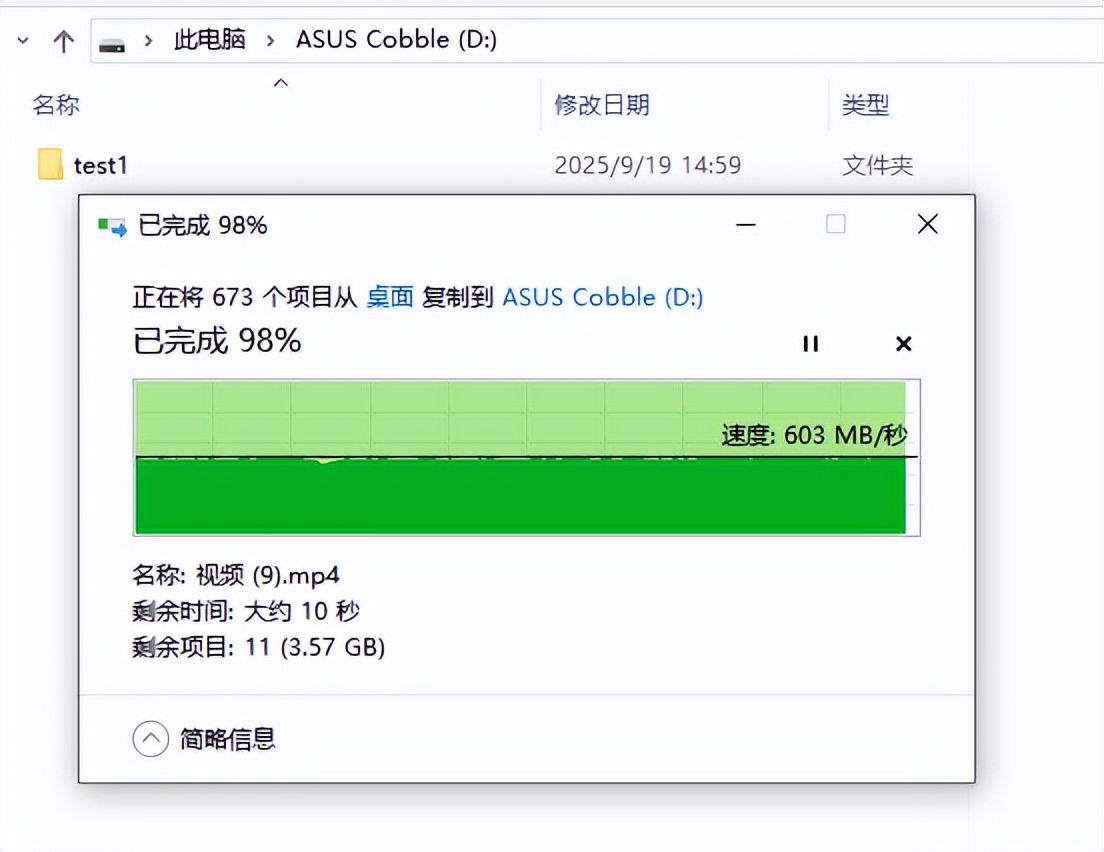Pause the file copy operation
This screenshot has height=852, width=1104.
(x=810, y=343)
